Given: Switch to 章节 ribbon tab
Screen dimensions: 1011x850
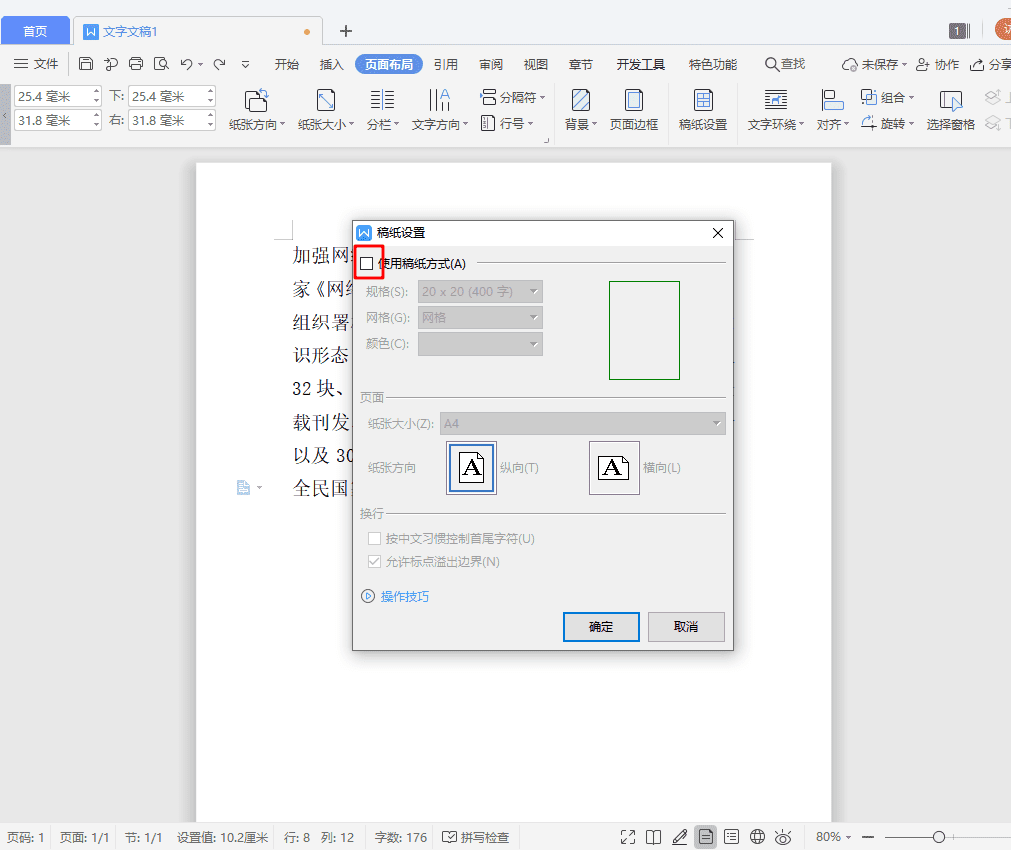Looking at the screenshot, I should (580, 64).
